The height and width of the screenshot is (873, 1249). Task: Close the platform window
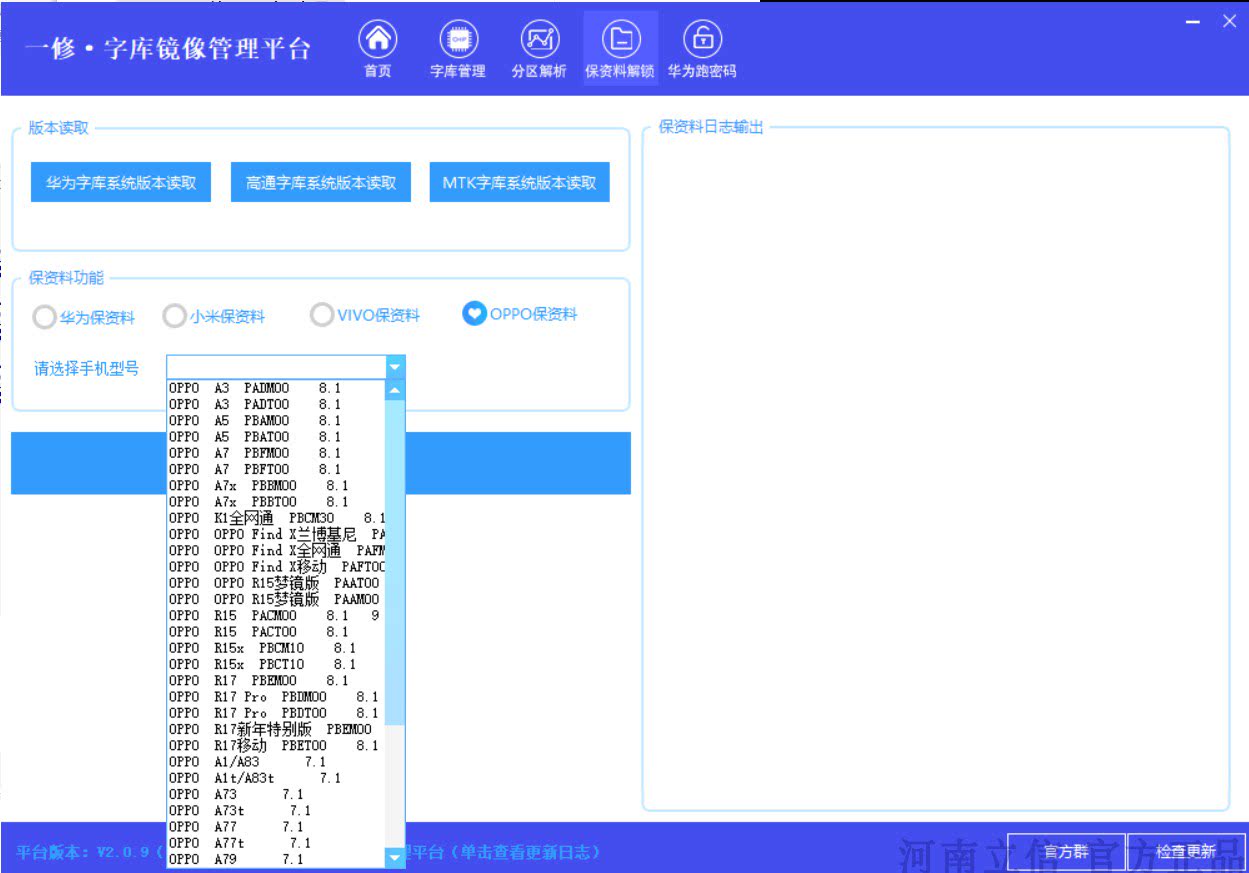1229,21
